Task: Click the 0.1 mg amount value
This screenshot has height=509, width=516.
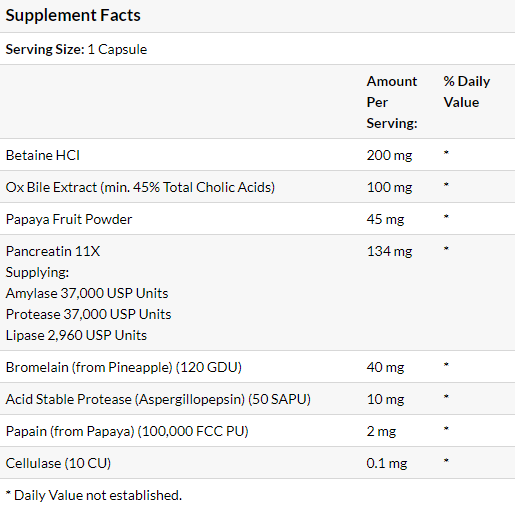Action: click(387, 463)
